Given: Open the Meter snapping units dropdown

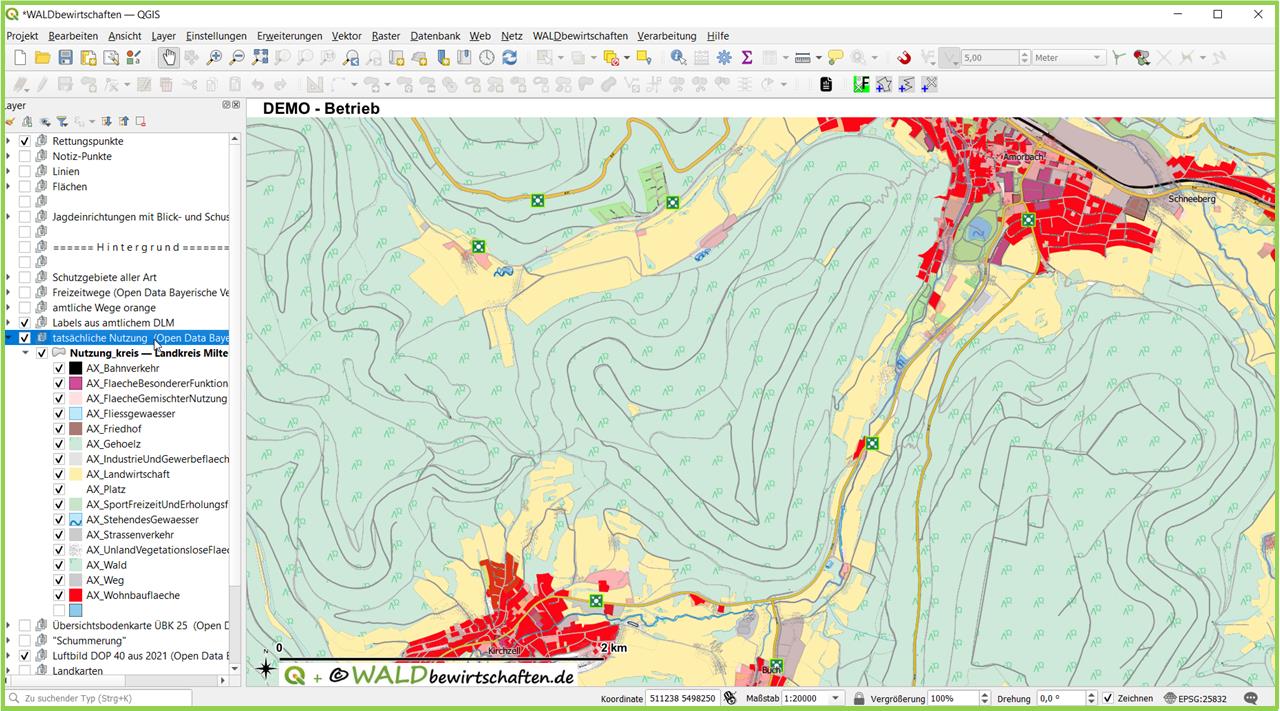Looking at the screenshot, I should pyautogui.click(x=1067, y=58).
